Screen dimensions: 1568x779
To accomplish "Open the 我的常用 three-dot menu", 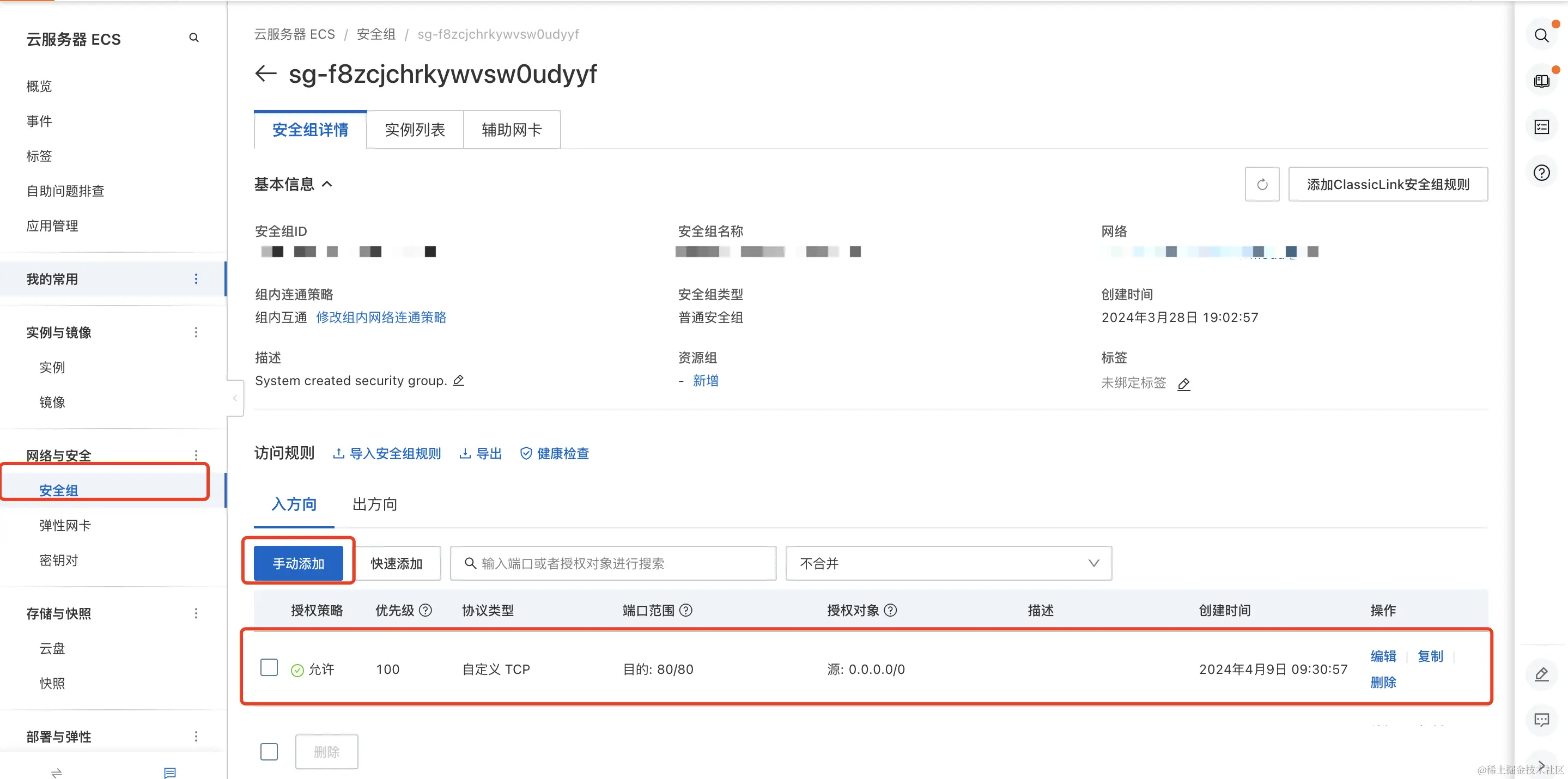I will point(196,279).
